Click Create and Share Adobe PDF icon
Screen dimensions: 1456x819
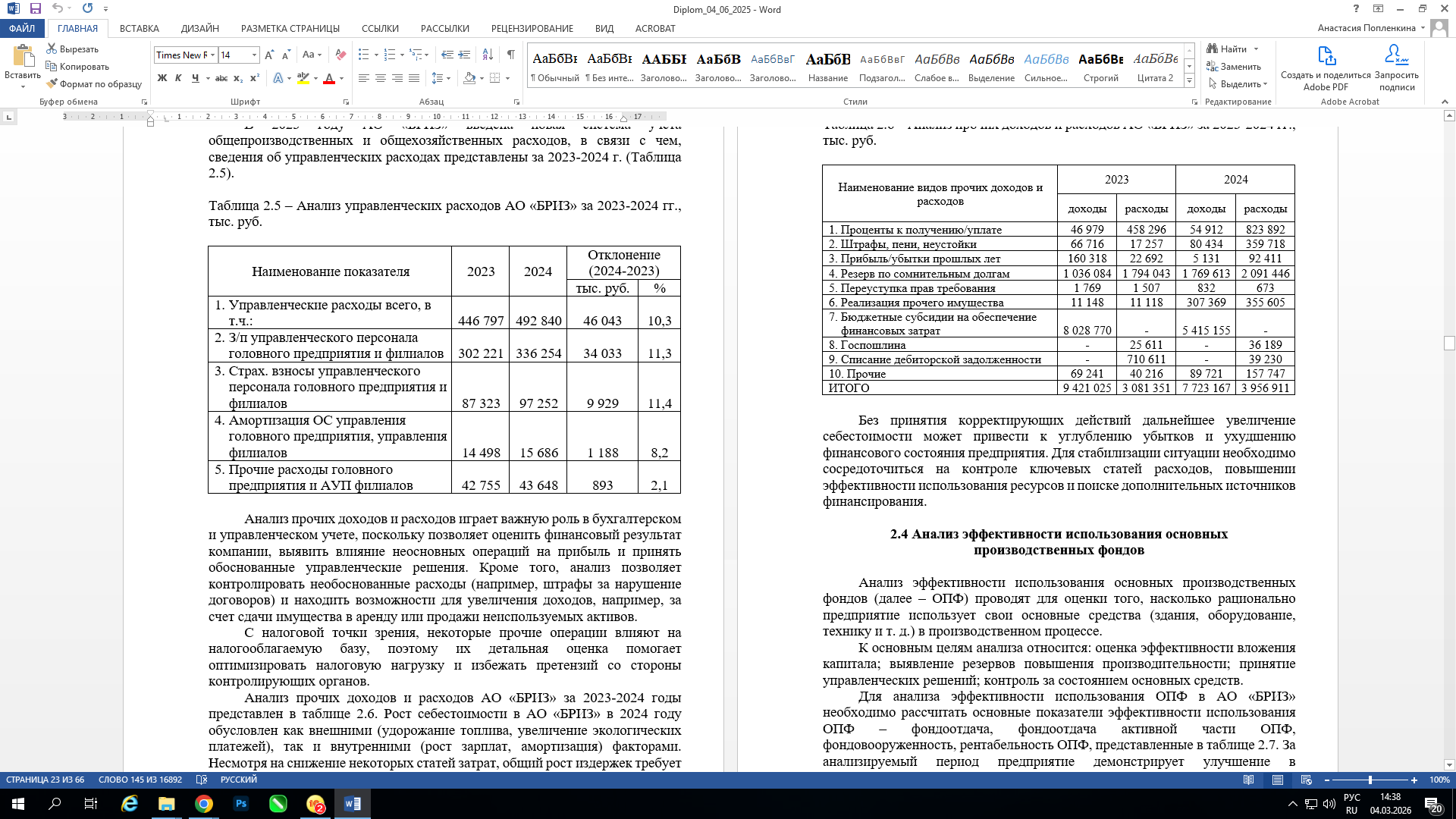(x=1326, y=57)
